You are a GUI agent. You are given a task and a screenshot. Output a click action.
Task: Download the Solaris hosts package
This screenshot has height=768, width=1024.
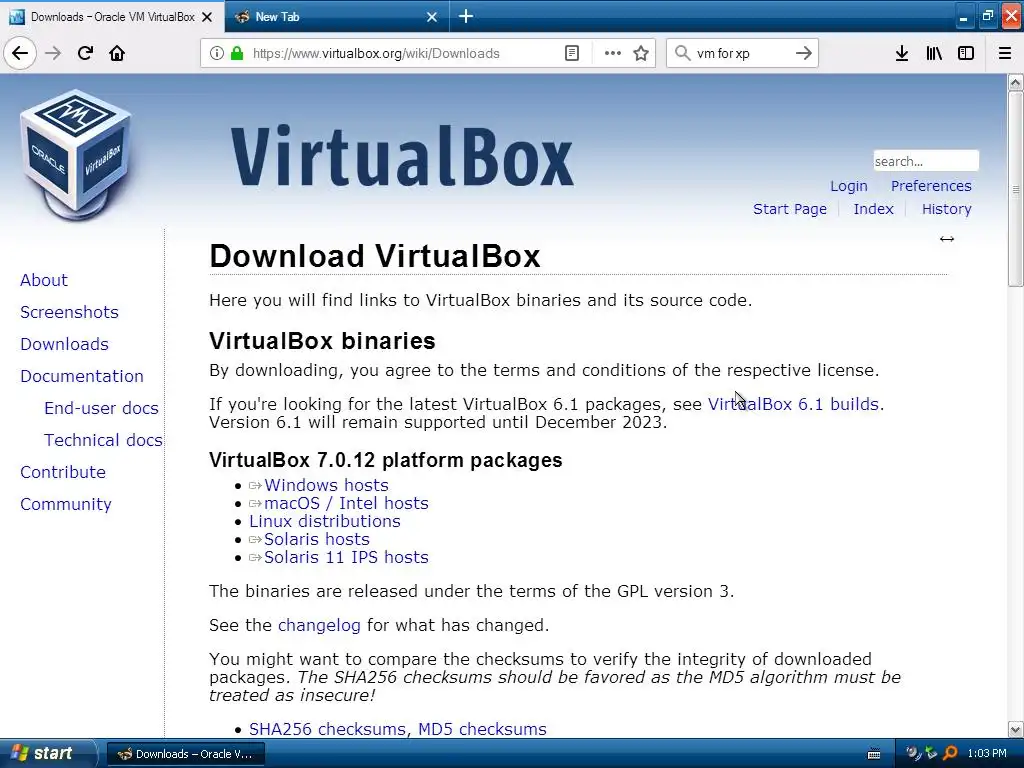tap(317, 539)
